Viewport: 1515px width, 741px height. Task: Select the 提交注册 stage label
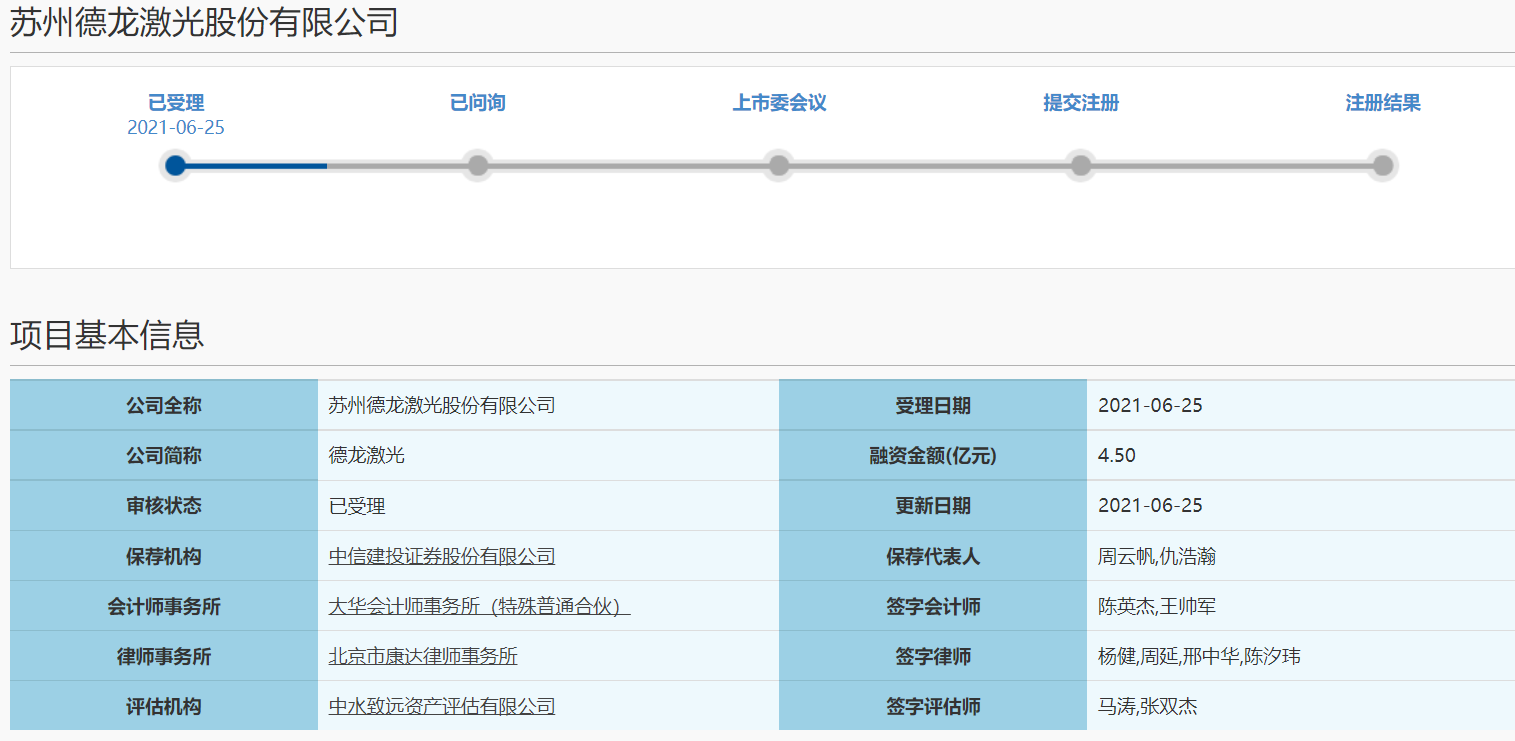point(1081,103)
